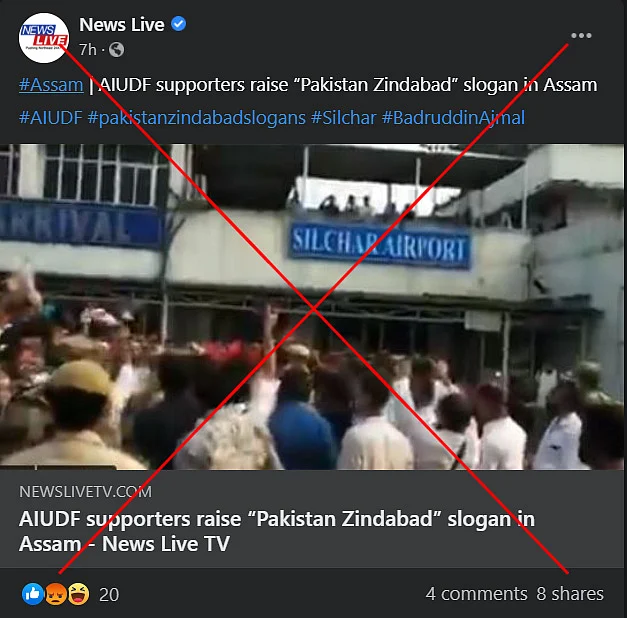Select the #Silchar hashtag
Image resolution: width=627 pixels, height=618 pixels.
pyautogui.click(x=343, y=118)
